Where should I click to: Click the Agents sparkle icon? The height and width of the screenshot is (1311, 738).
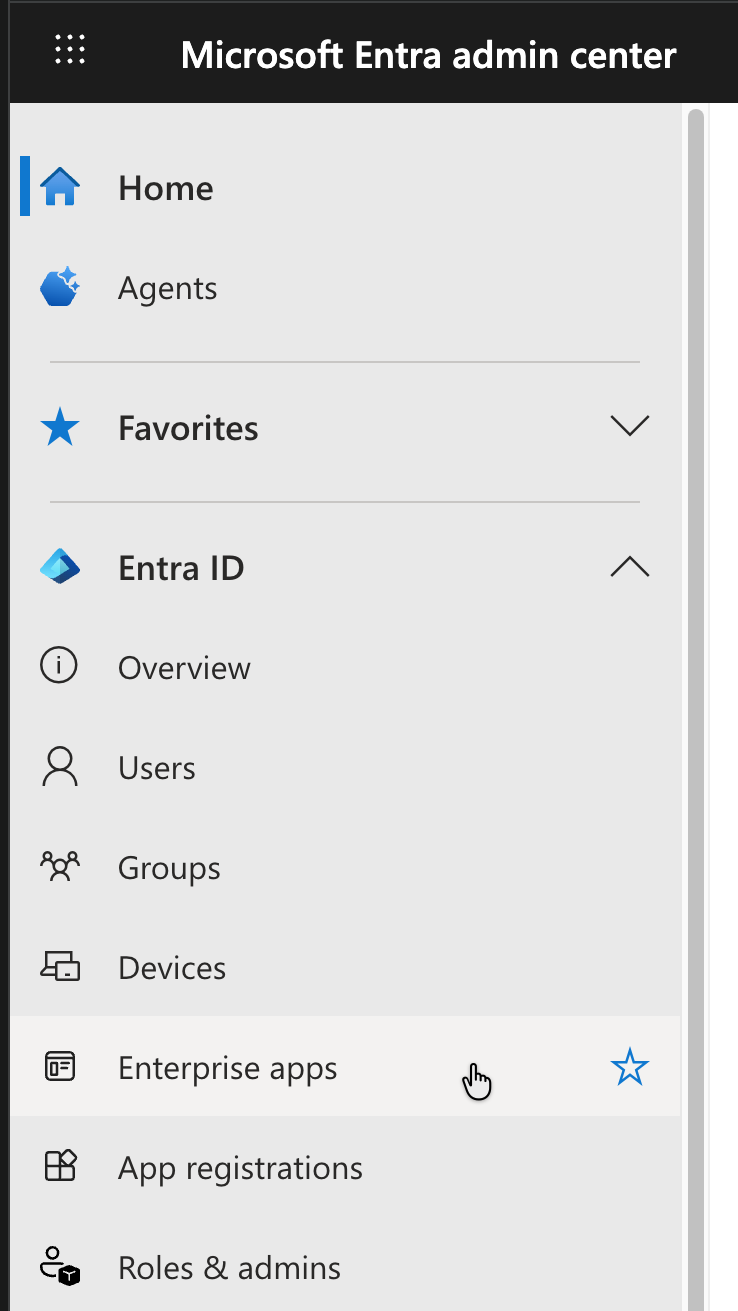[x=60, y=287]
